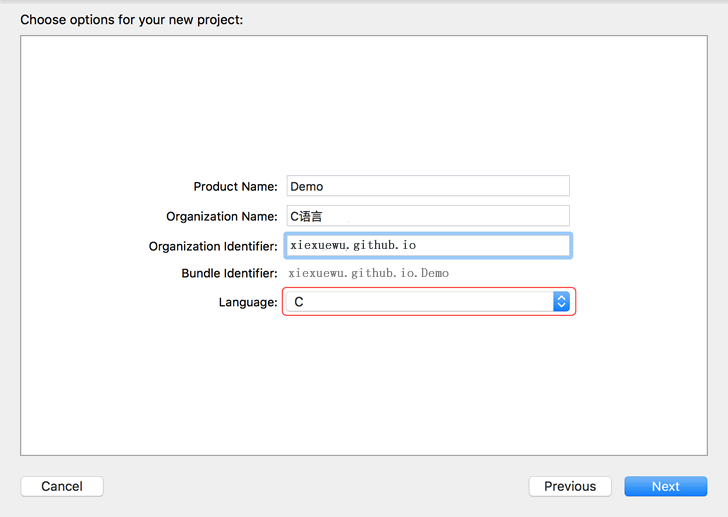Screen dimensions: 728x517
Task: Click the Next button
Action: tap(665, 486)
